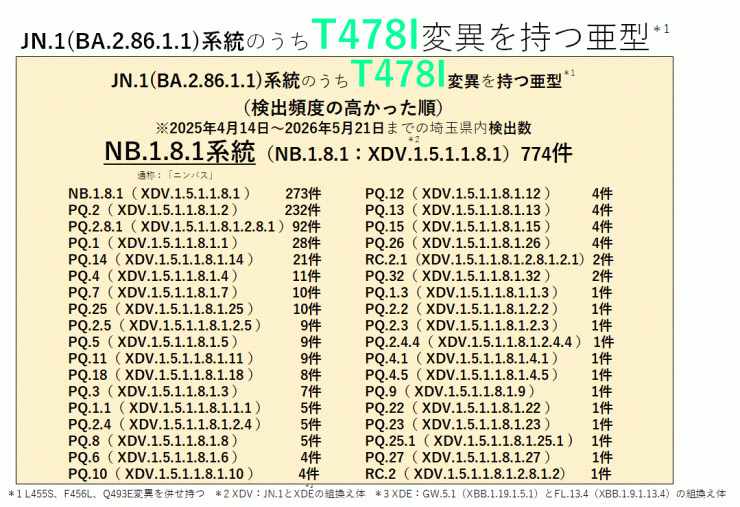Click the row 'PQ.26 (XDV.1.5.1.1.8.1.26)'
Viewport: 740px width, 507px height.
coord(488,243)
